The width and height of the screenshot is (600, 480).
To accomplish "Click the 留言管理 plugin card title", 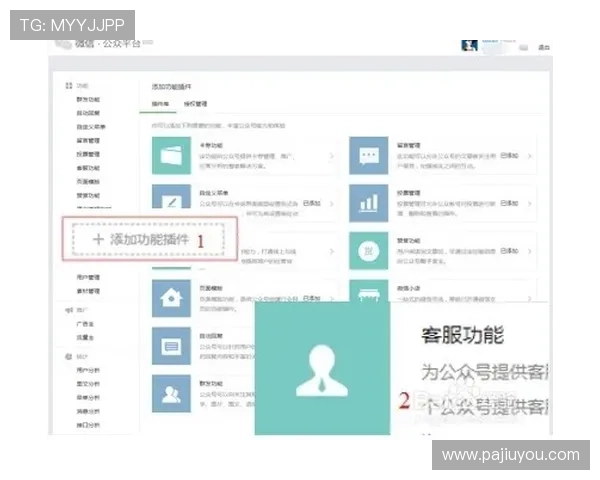I will point(409,145).
